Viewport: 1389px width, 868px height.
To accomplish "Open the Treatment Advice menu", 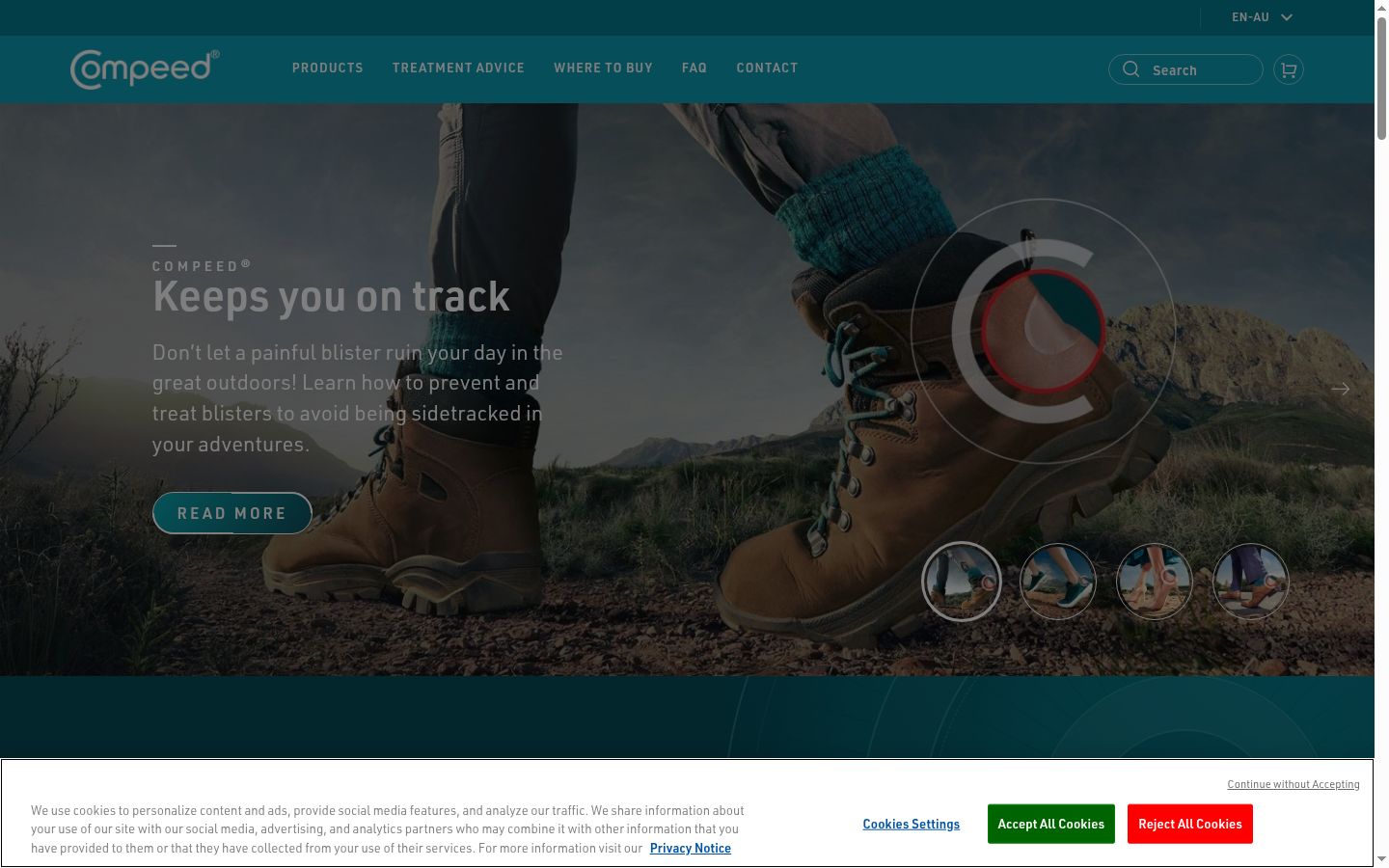I will (x=458, y=68).
